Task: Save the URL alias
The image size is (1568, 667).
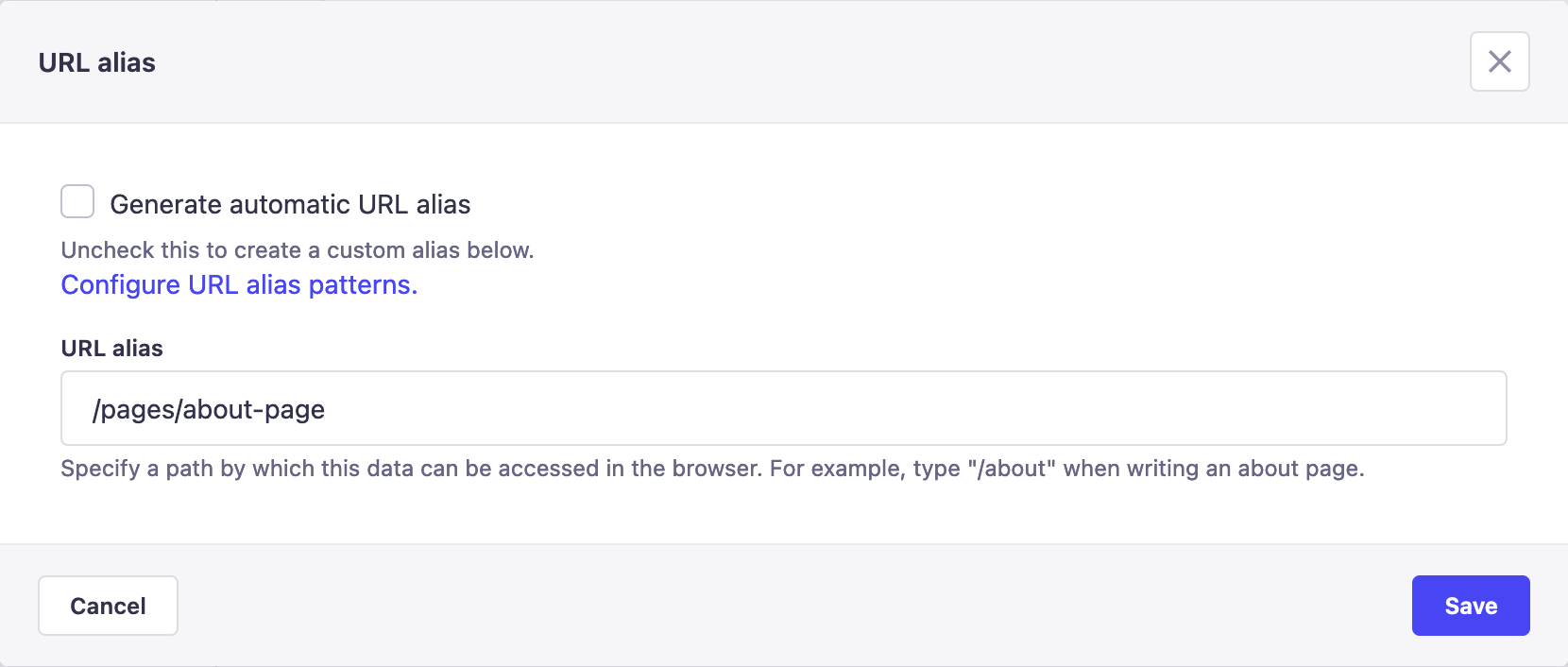Action: 1471,606
